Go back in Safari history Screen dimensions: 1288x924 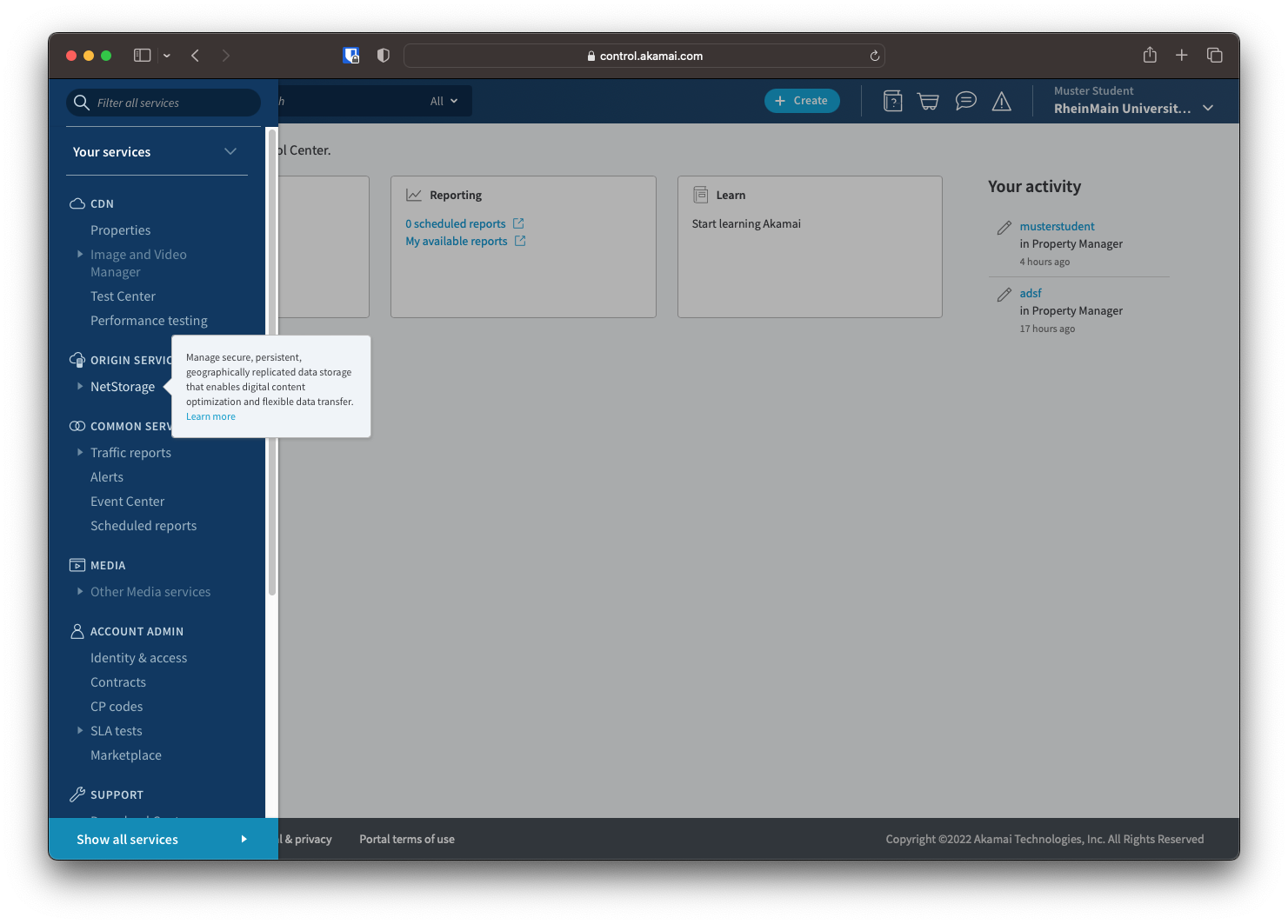point(196,56)
